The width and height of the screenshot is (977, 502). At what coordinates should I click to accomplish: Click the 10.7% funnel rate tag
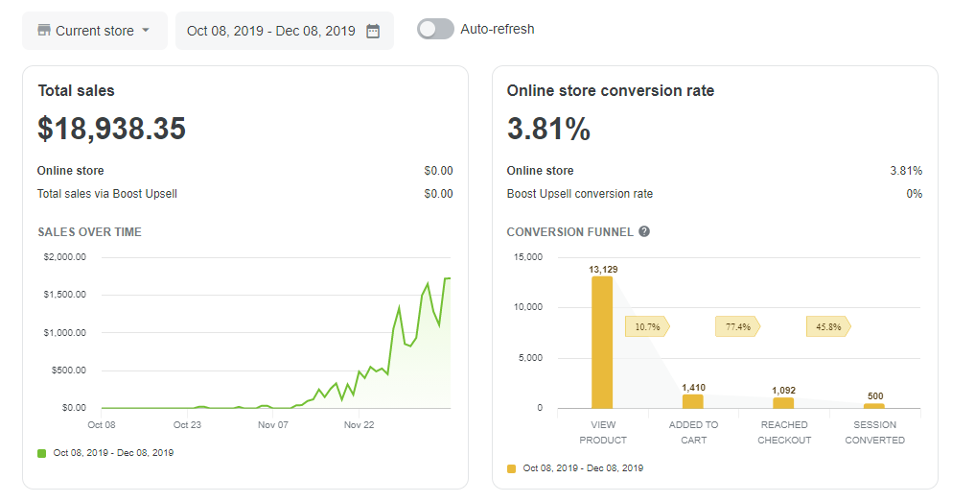[647, 326]
